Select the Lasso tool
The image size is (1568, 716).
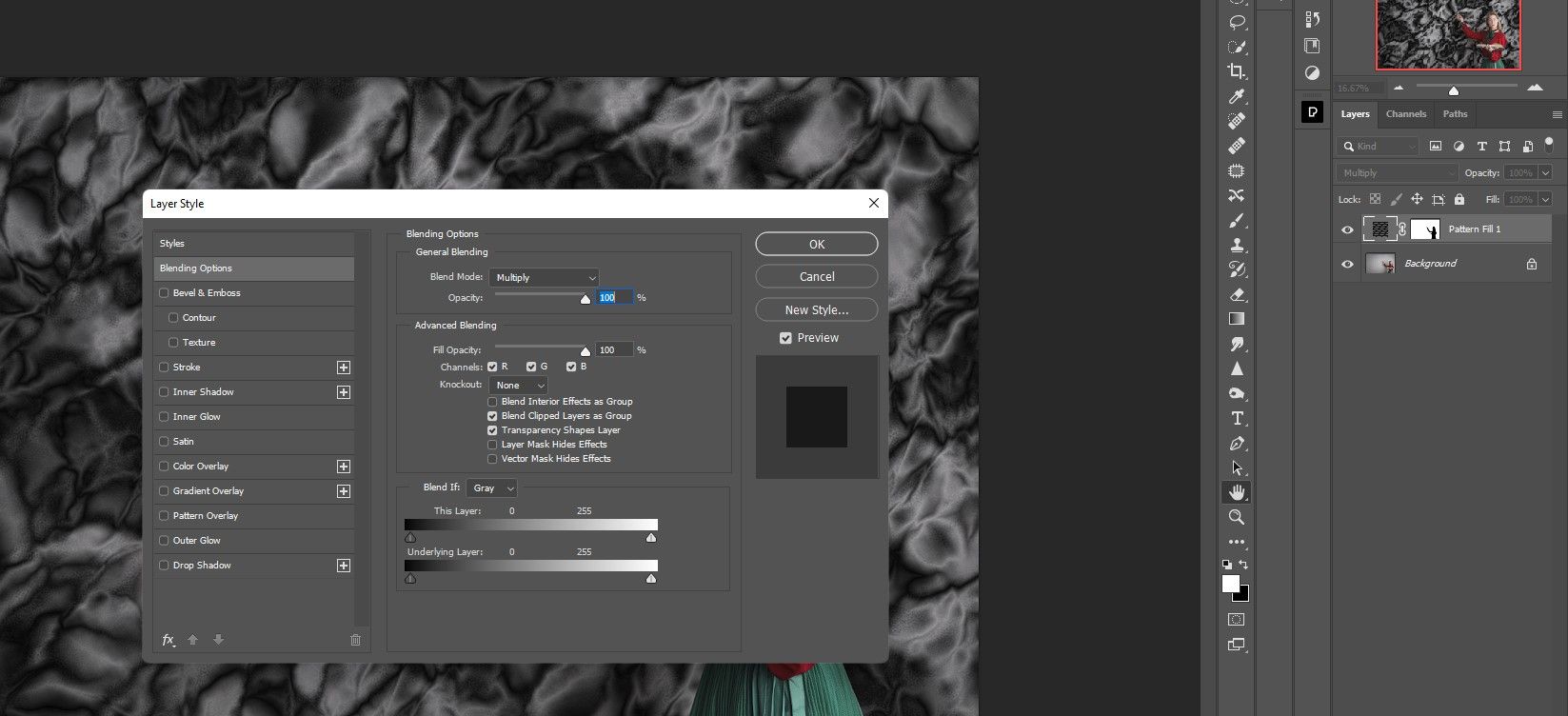click(1237, 22)
